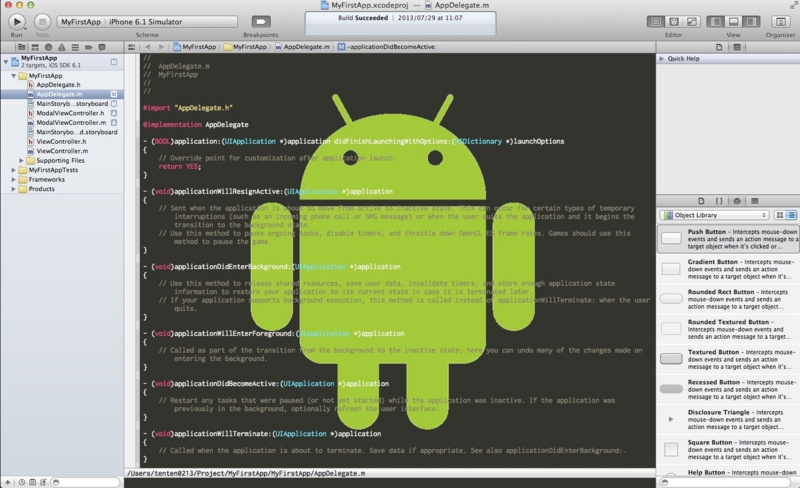Screen dimensions: 800x488
Task: Open the Organizer window
Action: pyautogui.click(x=780, y=21)
